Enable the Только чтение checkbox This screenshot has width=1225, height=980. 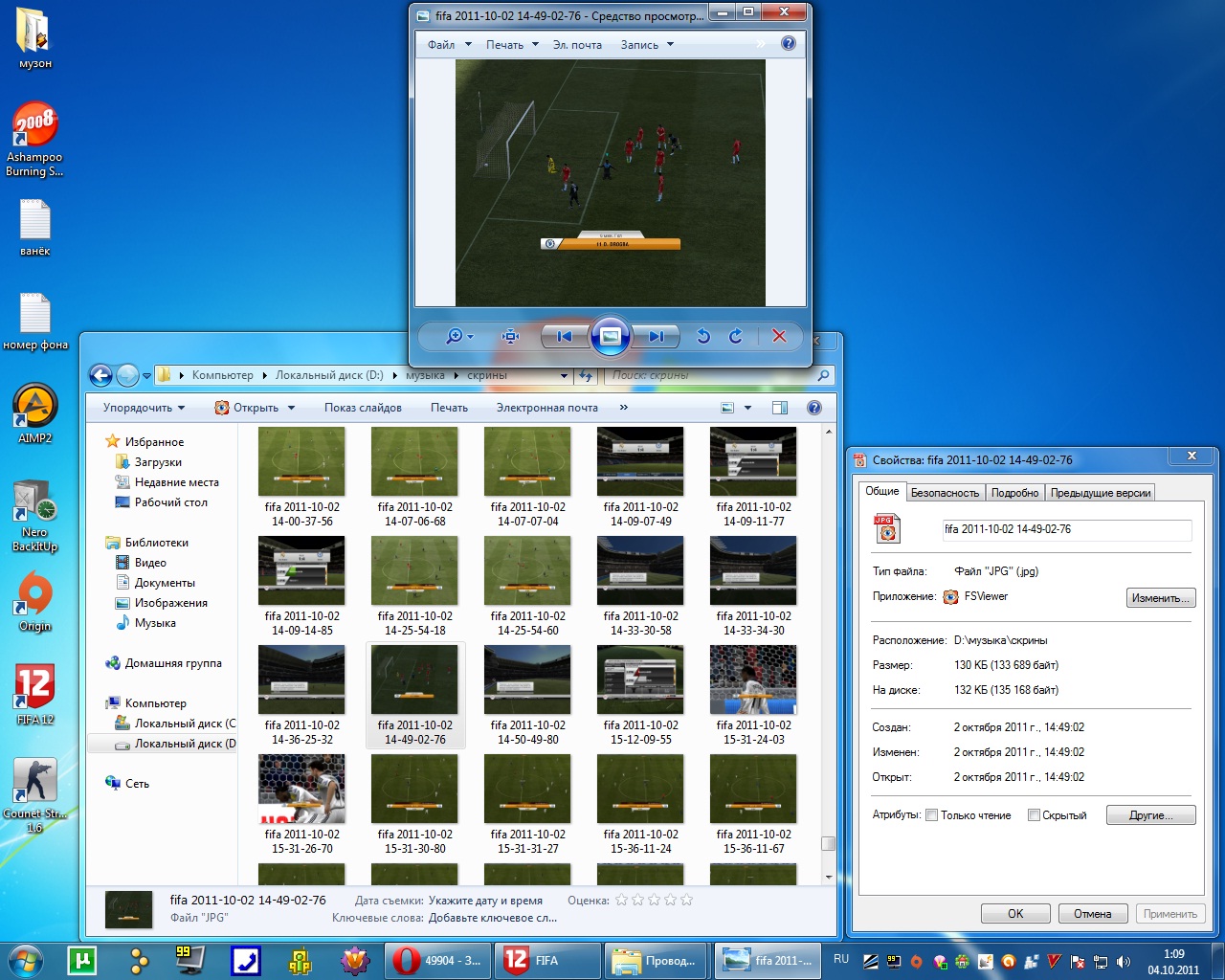coord(931,815)
